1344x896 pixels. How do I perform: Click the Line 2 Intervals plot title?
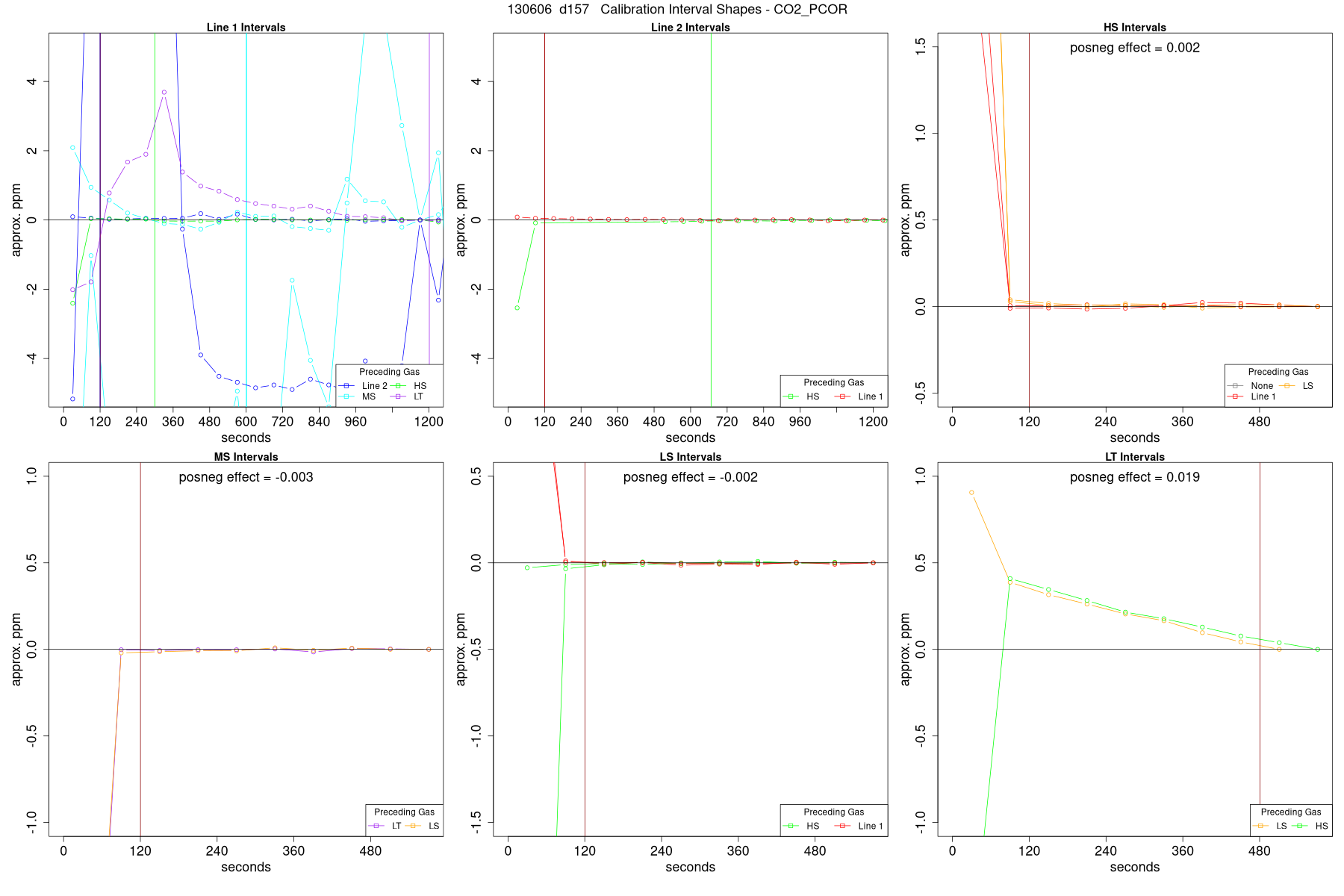click(690, 28)
